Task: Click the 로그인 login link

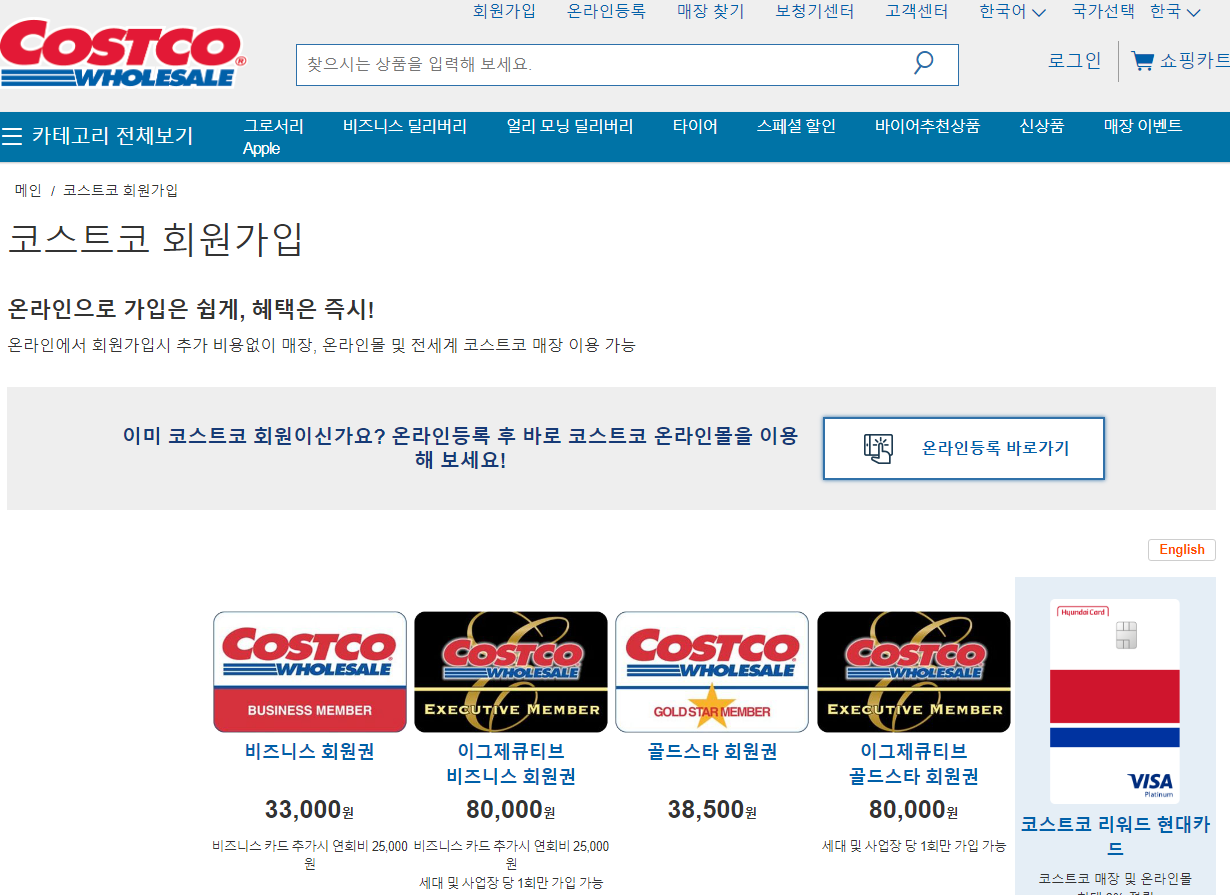Action: [1074, 61]
